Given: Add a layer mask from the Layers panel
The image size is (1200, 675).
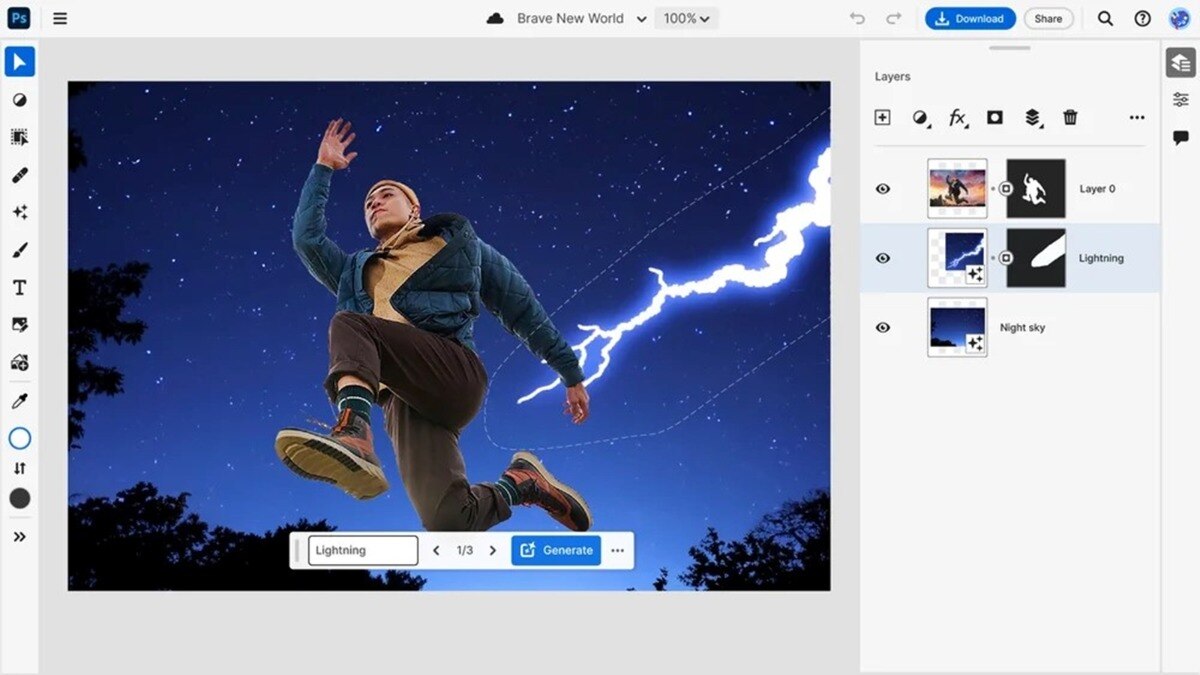Looking at the screenshot, I should click(x=993, y=117).
